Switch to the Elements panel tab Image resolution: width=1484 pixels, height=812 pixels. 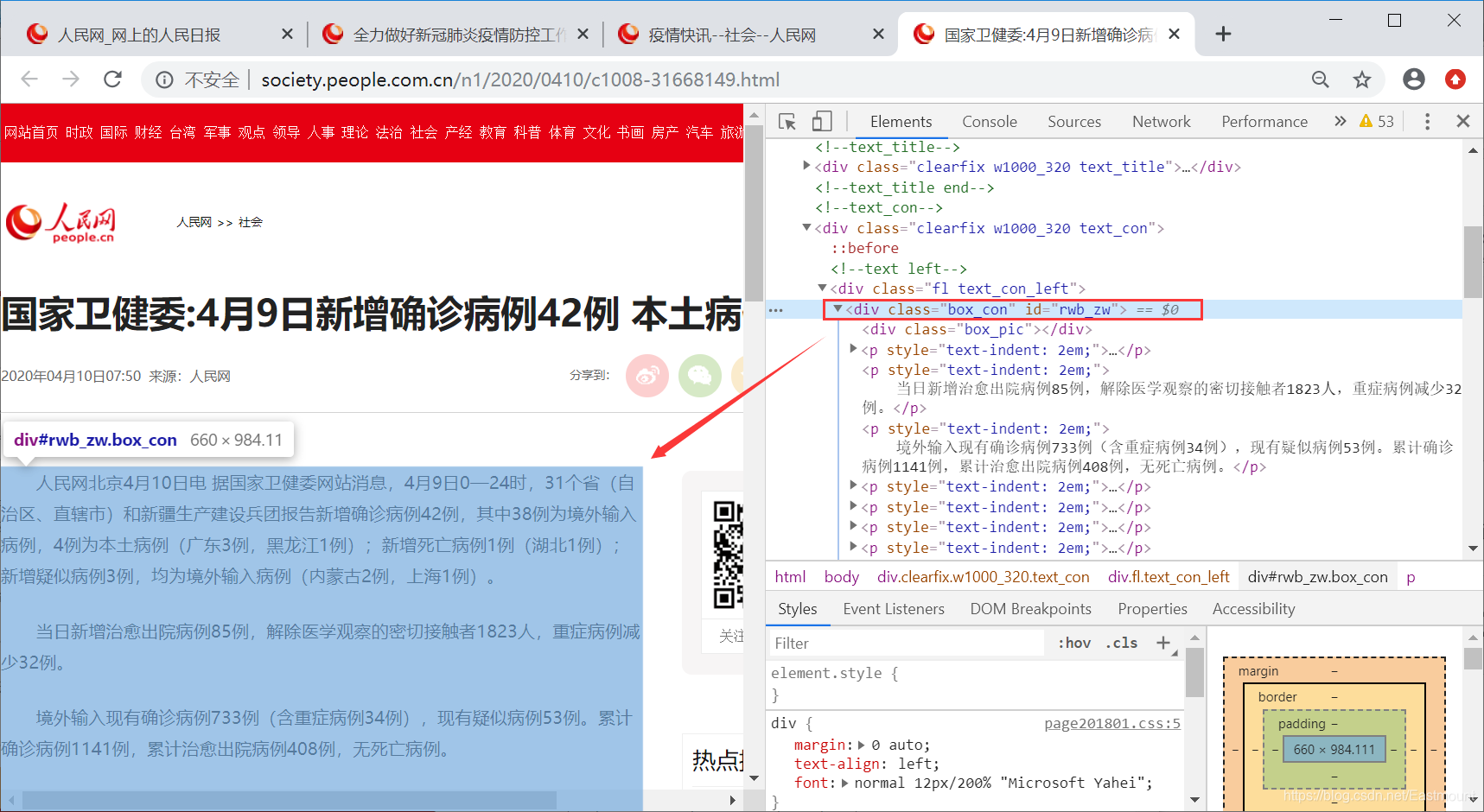(x=901, y=122)
